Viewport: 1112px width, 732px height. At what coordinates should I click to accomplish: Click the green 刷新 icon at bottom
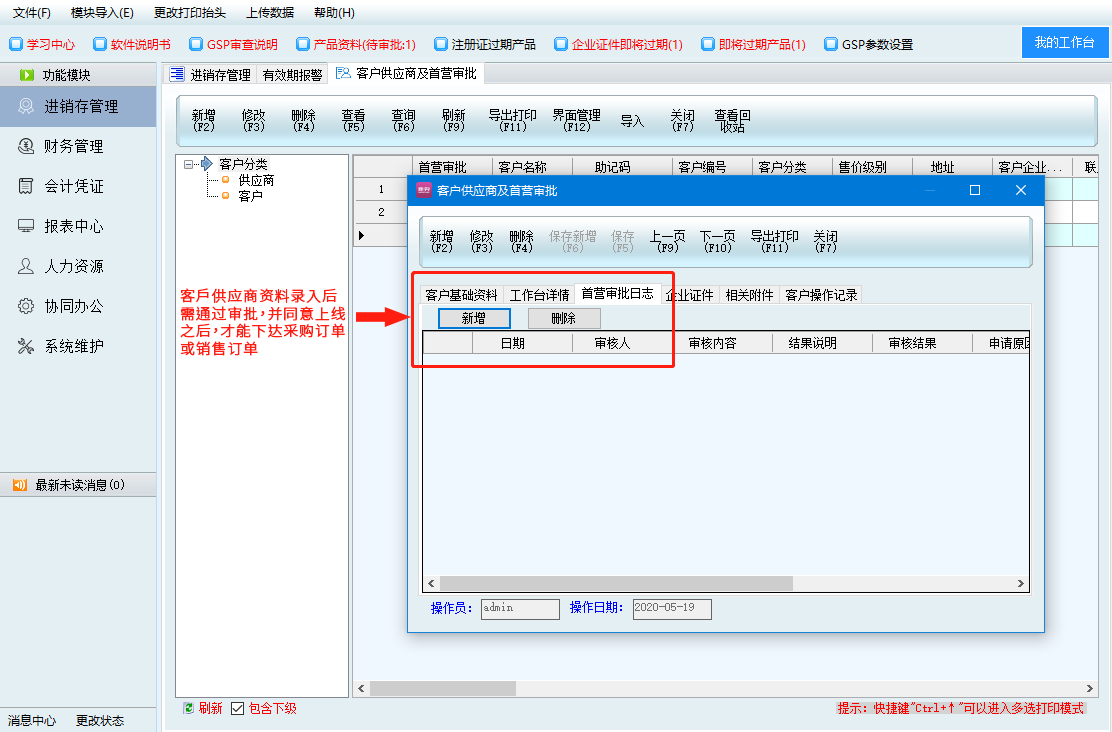pyautogui.click(x=189, y=708)
